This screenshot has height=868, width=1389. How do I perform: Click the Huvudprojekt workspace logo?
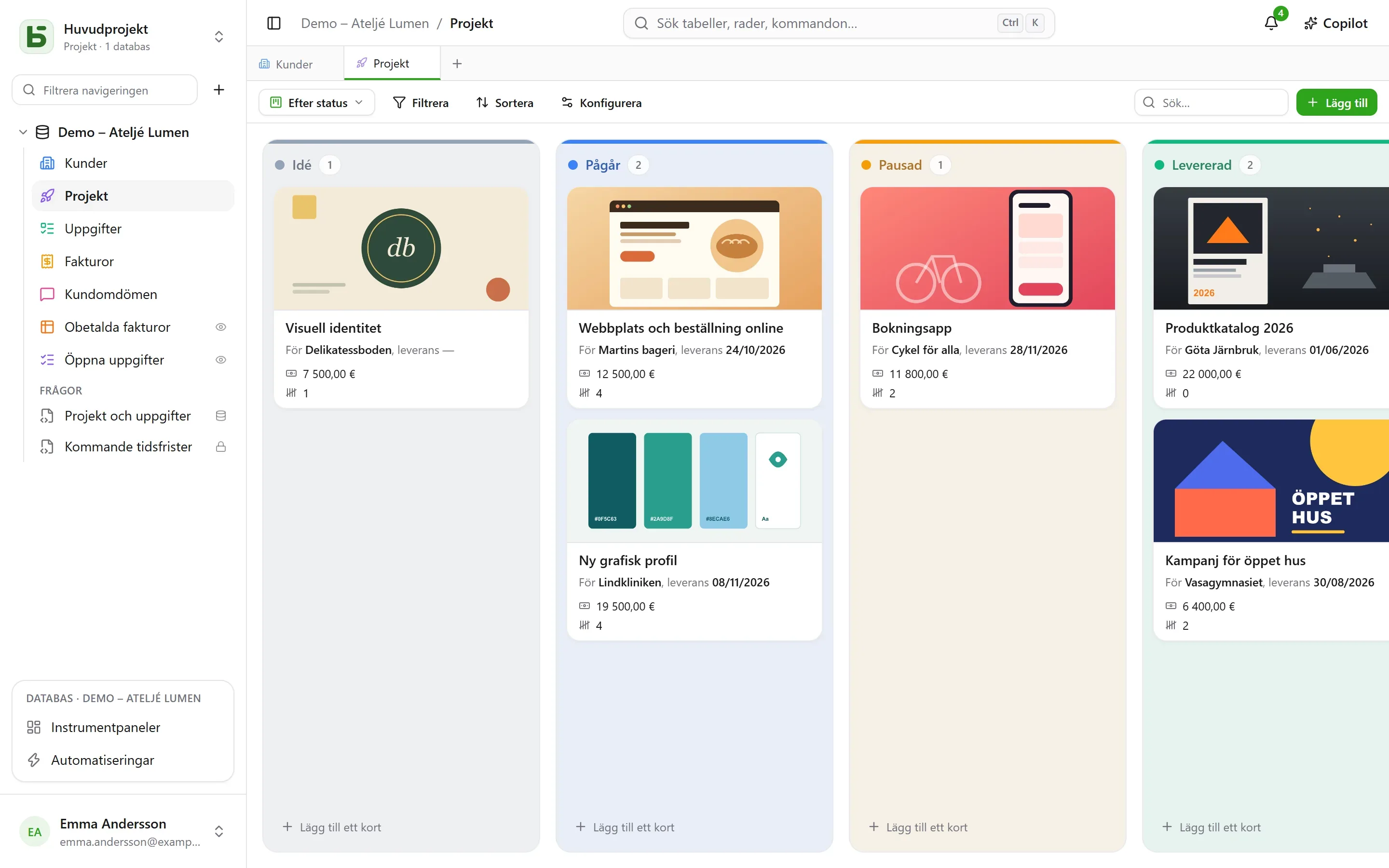(x=37, y=36)
